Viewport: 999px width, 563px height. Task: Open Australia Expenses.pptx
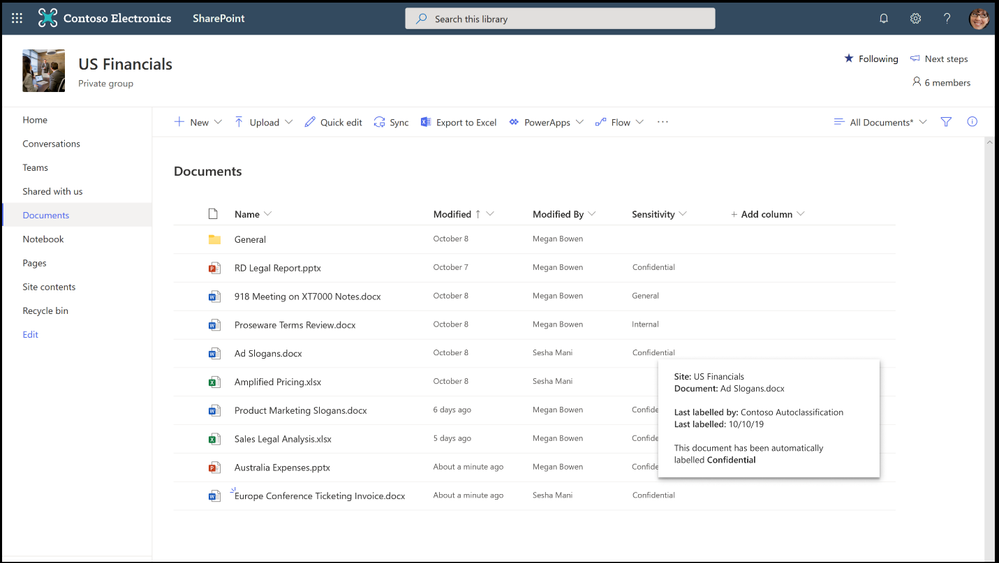(x=282, y=467)
